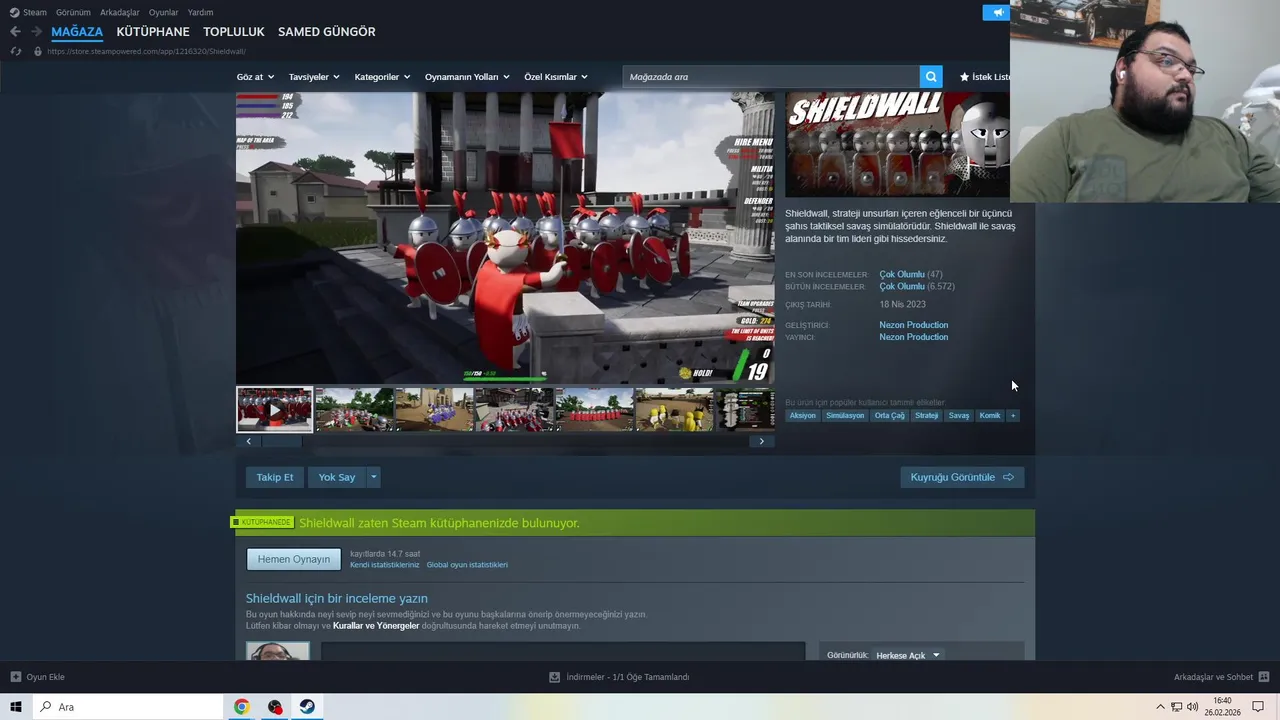Viewport: 1280px width, 720px height.
Task: Click the Mağazada ara search field
Action: click(771, 77)
